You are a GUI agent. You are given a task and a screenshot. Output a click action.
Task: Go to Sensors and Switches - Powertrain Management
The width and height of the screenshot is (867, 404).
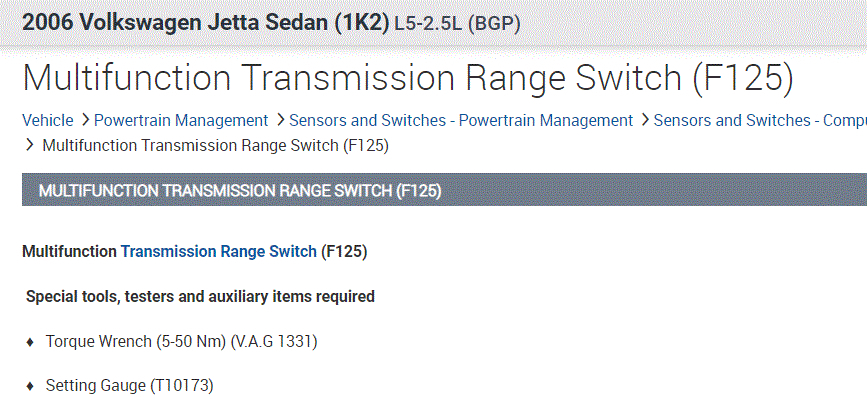pos(461,120)
